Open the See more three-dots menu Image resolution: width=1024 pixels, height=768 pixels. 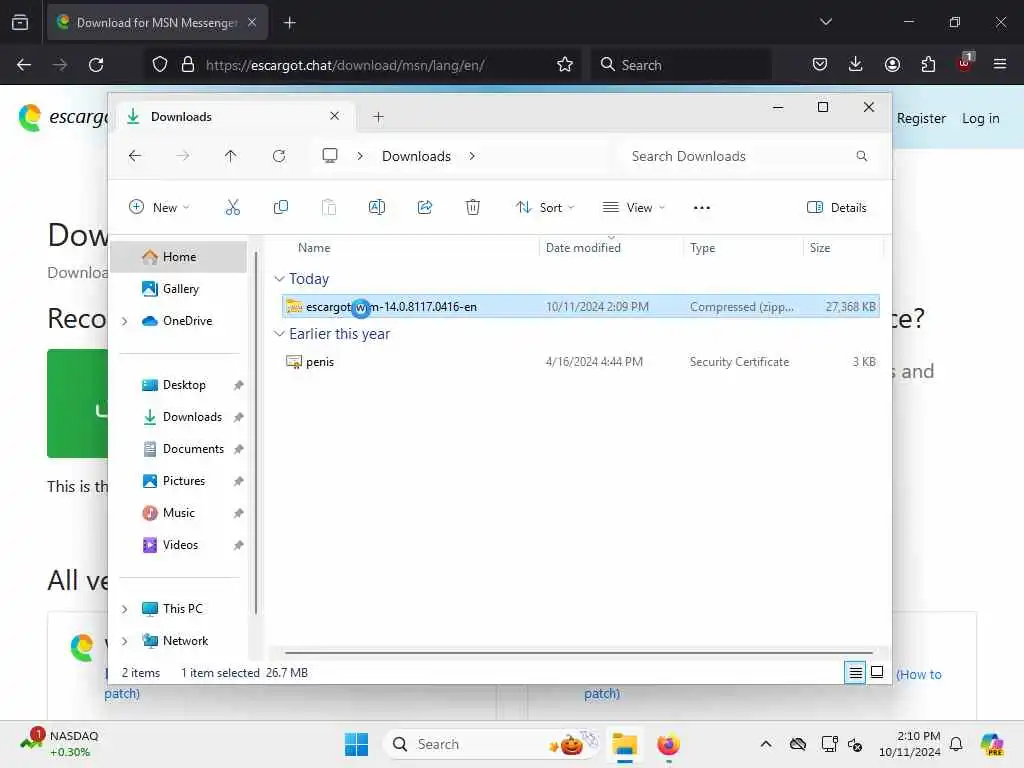pyautogui.click(x=701, y=208)
